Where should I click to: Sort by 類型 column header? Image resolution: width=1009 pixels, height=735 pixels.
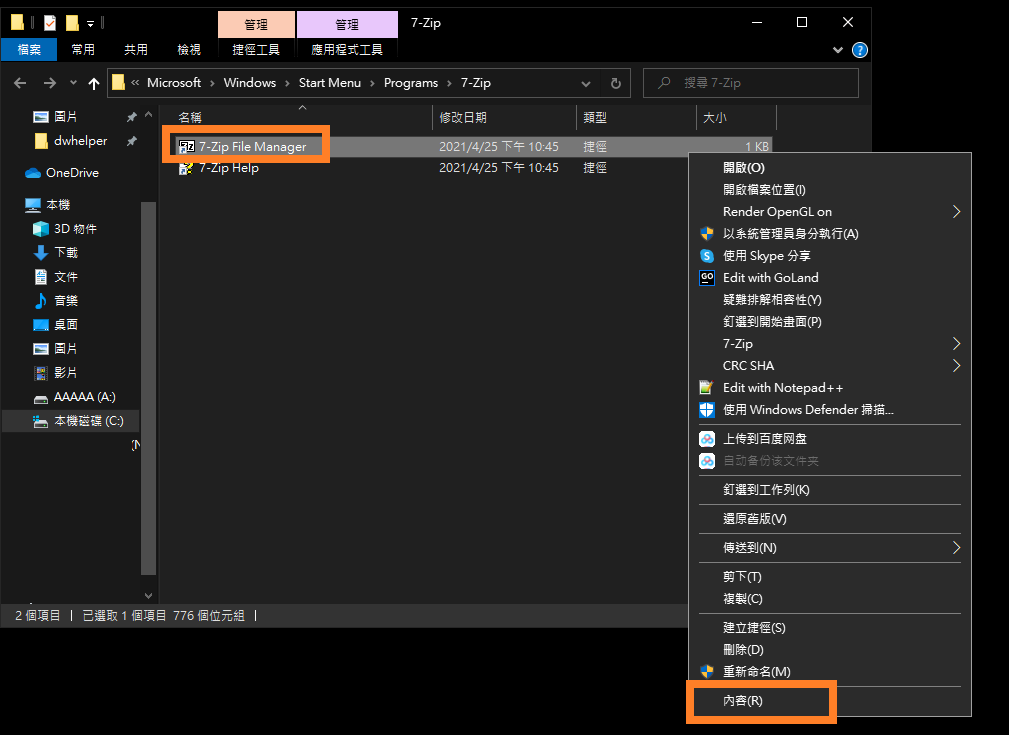(595, 118)
